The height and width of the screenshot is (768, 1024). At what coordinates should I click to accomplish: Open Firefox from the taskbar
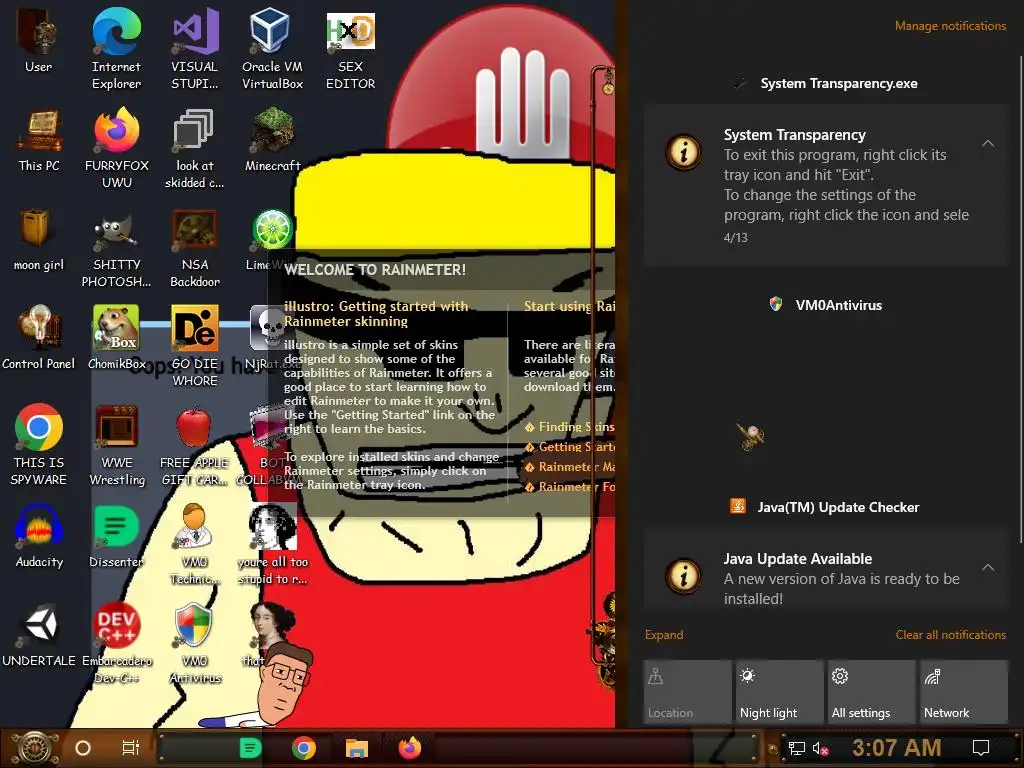[x=410, y=748]
